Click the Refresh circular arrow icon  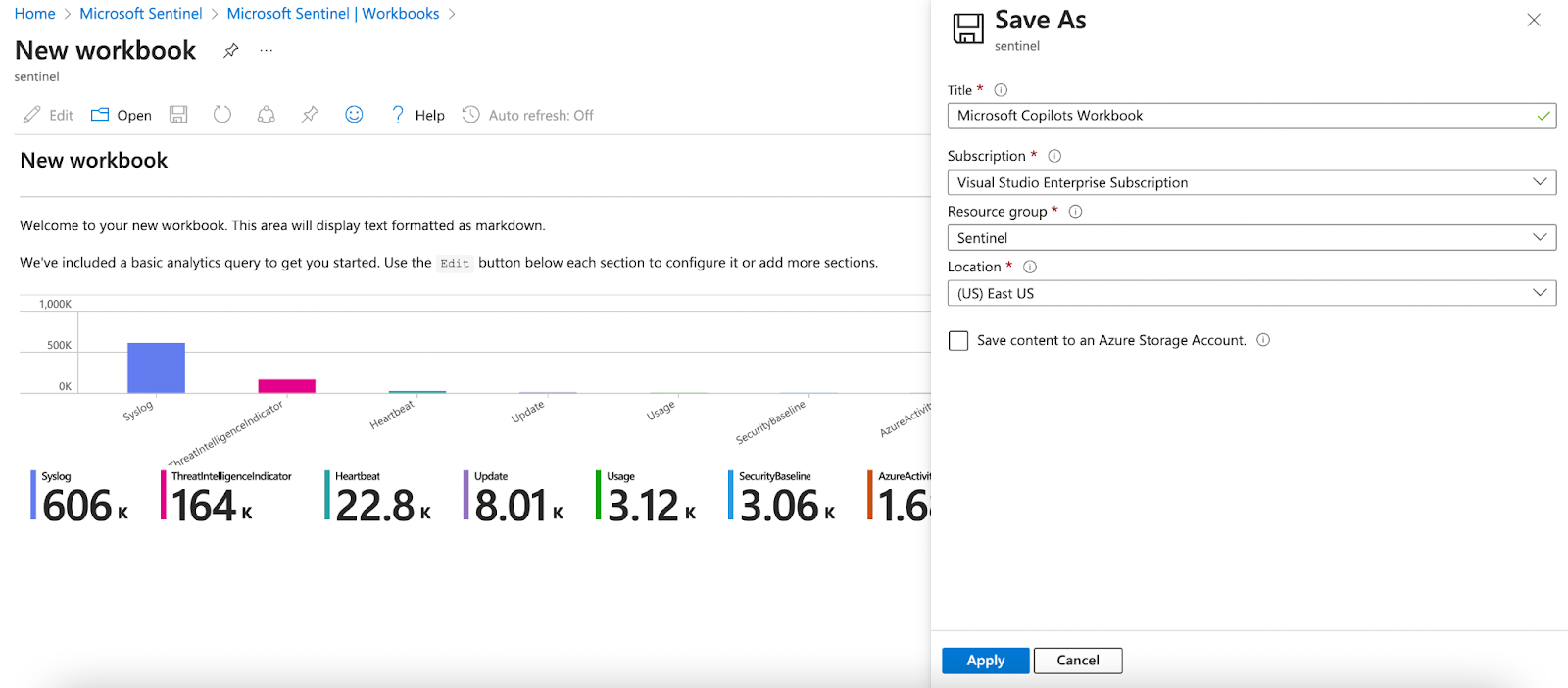click(x=222, y=115)
